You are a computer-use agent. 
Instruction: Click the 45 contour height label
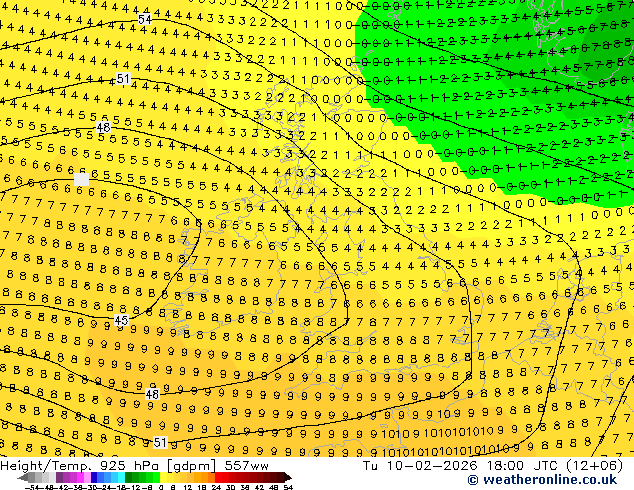121,321
